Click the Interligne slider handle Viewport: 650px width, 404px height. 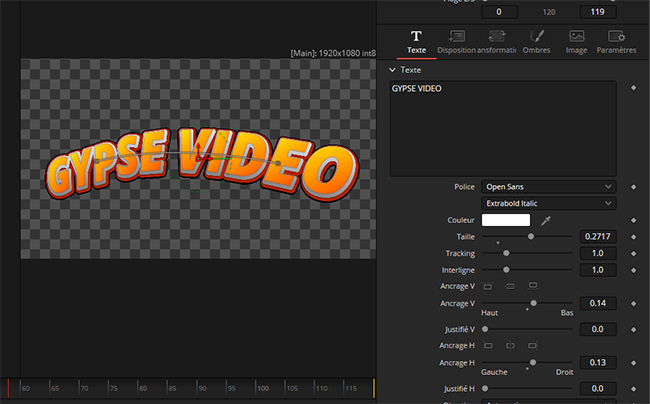pyautogui.click(x=506, y=270)
